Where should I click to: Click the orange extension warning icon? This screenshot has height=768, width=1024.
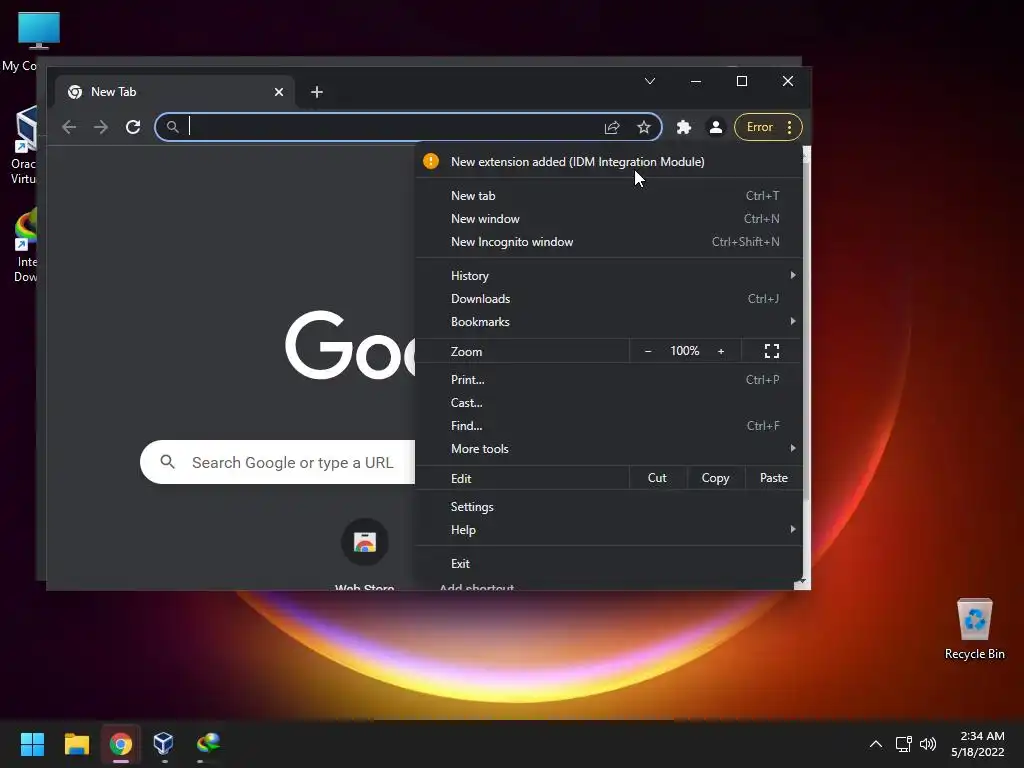pyautogui.click(x=431, y=161)
